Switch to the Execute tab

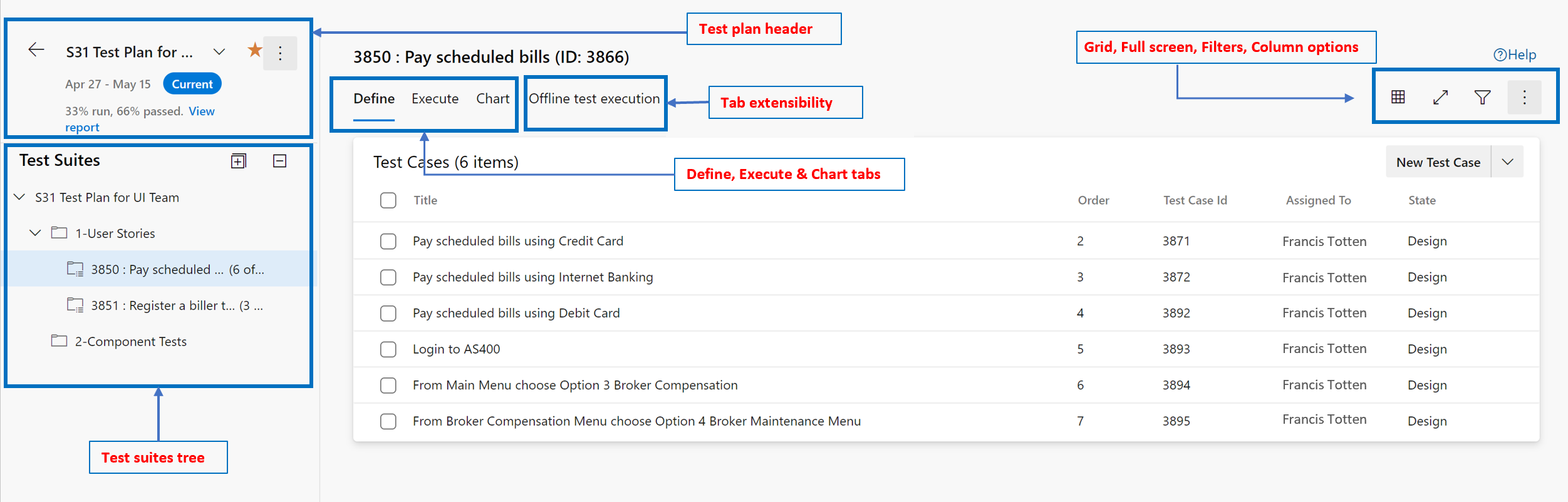pyautogui.click(x=435, y=99)
